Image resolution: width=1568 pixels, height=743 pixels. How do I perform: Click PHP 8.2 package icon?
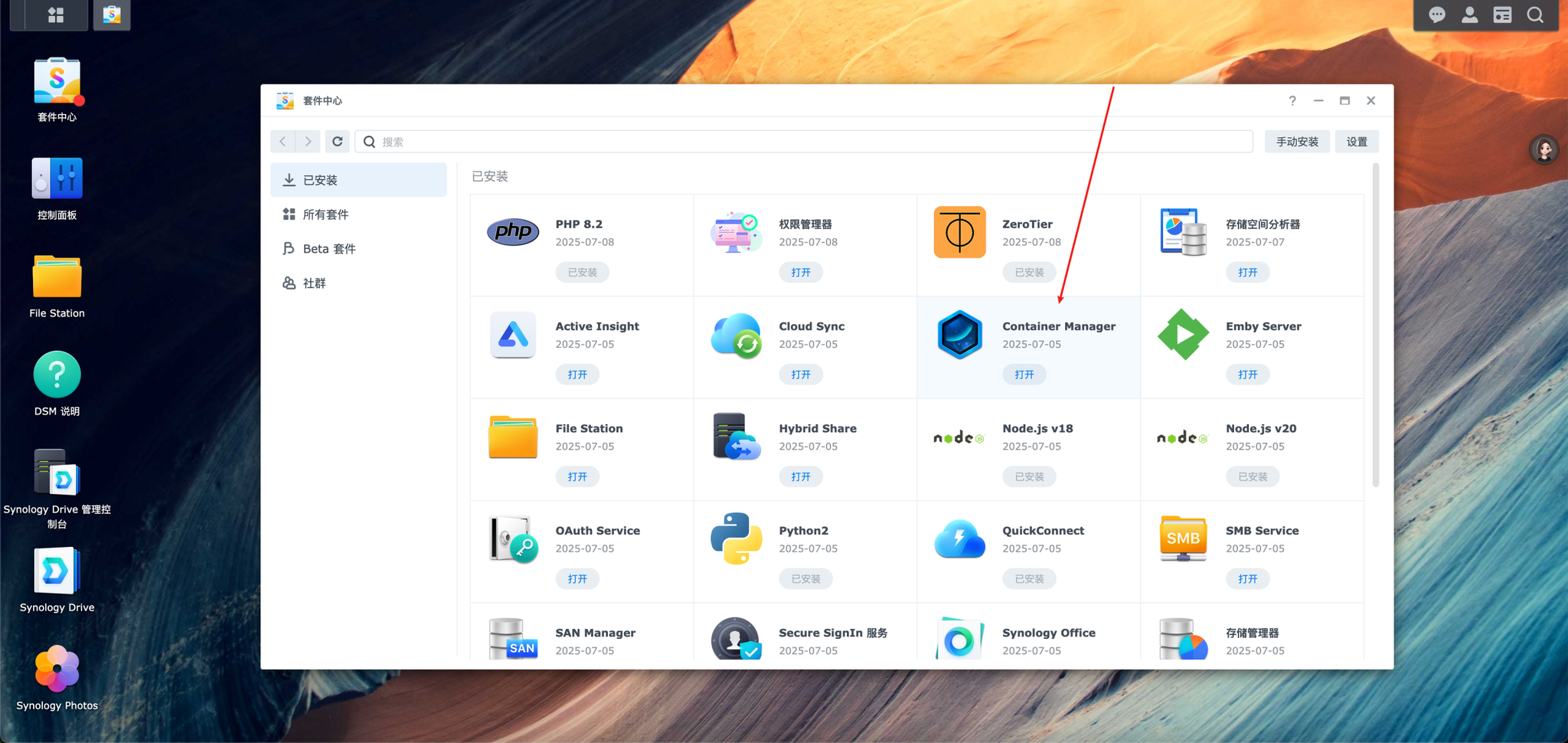[513, 231]
